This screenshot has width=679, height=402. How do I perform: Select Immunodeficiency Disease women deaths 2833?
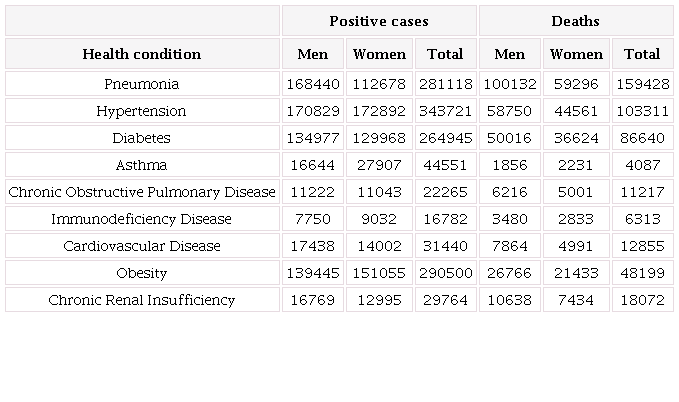pyautogui.click(x=576, y=219)
